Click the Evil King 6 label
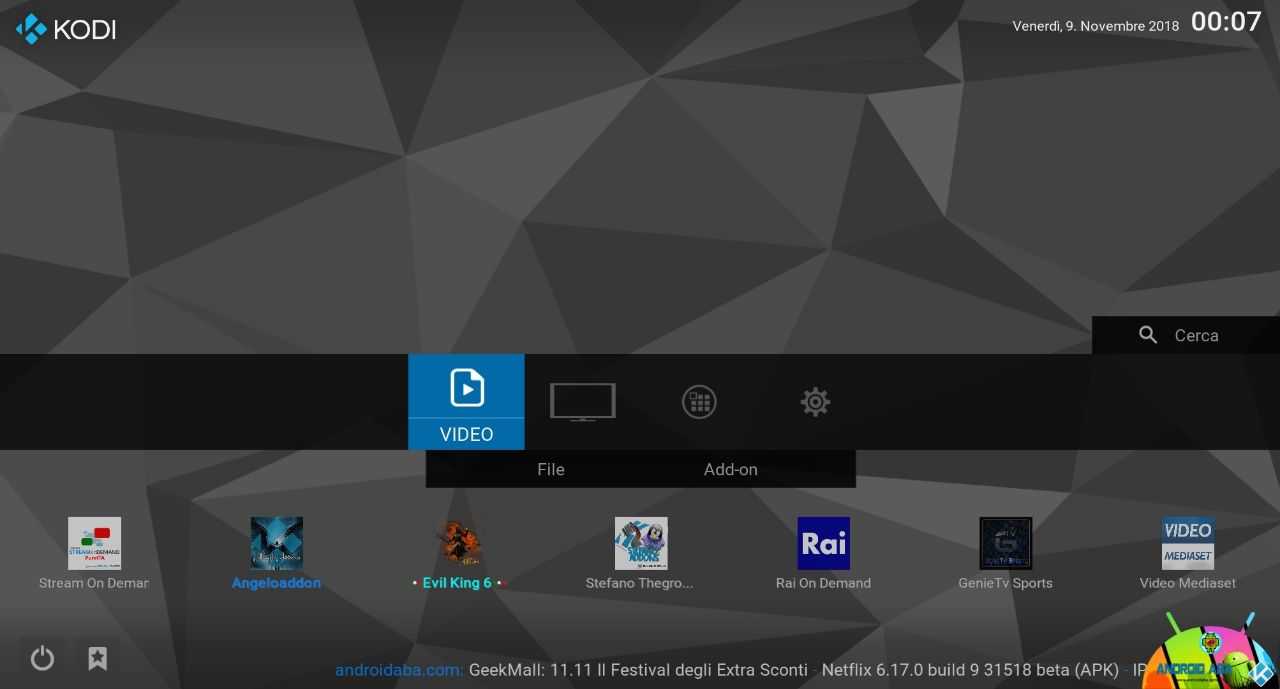The height and width of the screenshot is (689, 1280). pos(458,583)
